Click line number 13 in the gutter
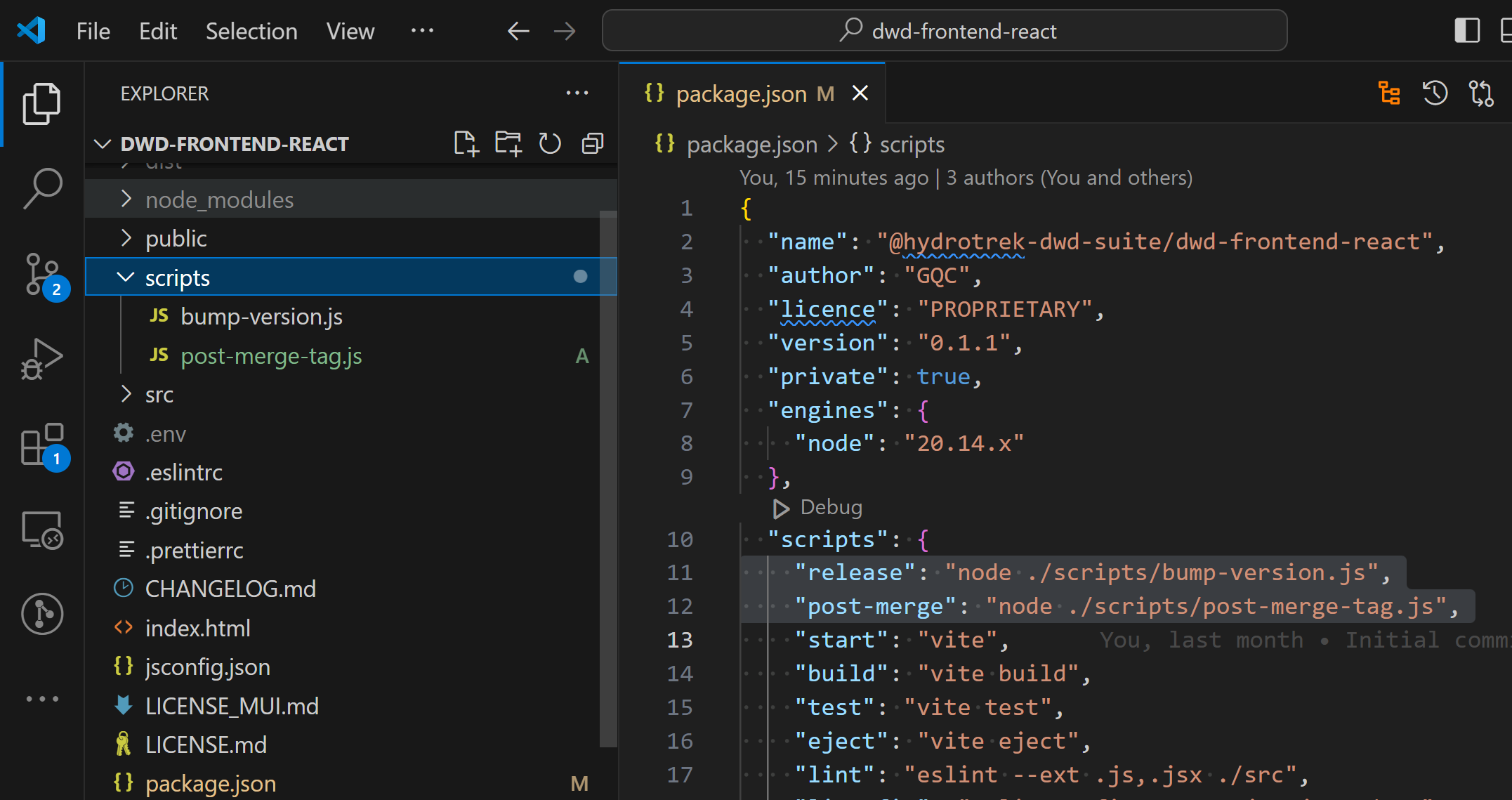This screenshot has height=800, width=1512. (x=679, y=640)
